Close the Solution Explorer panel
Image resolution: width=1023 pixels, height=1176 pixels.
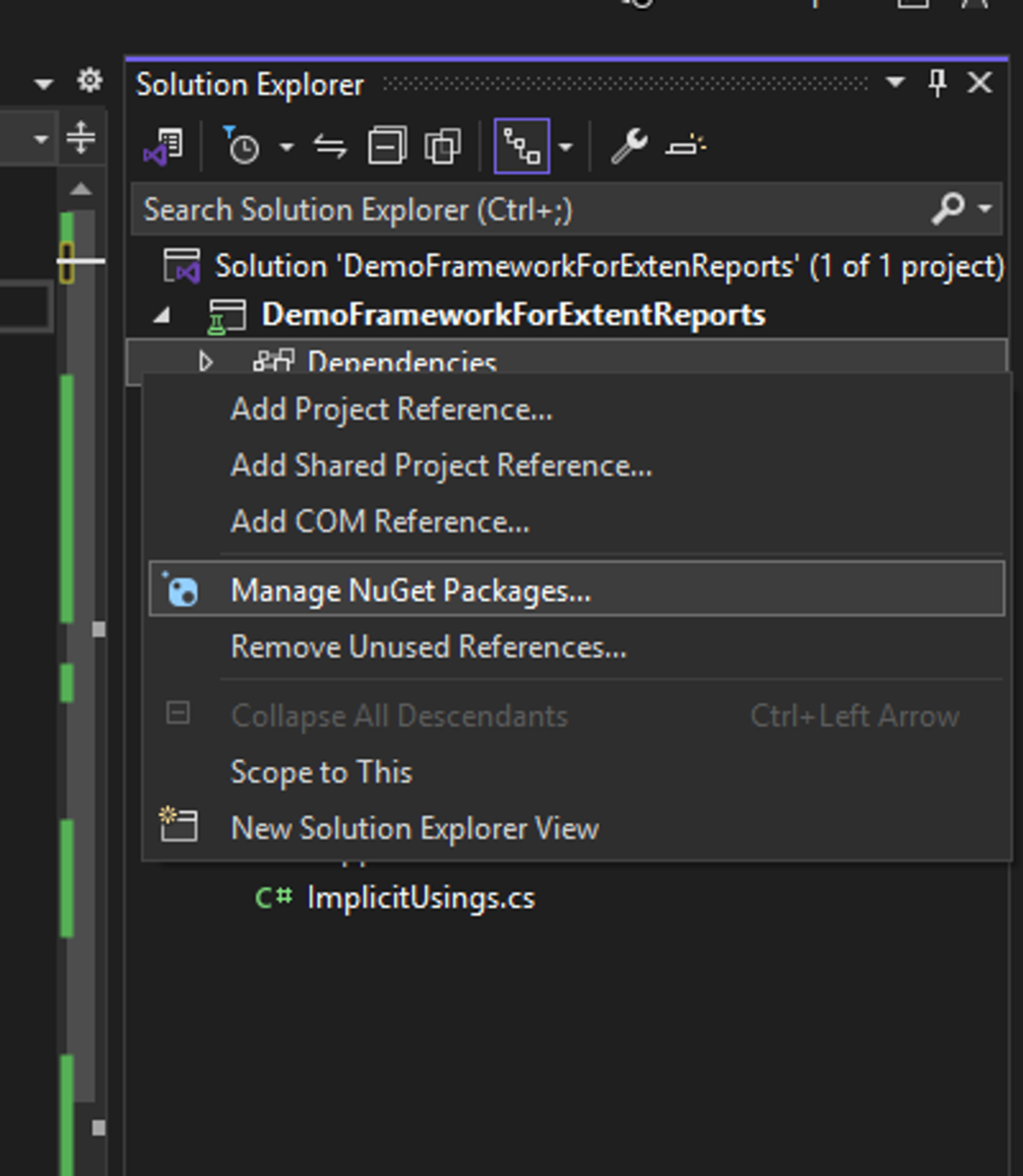(x=980, y=83)
